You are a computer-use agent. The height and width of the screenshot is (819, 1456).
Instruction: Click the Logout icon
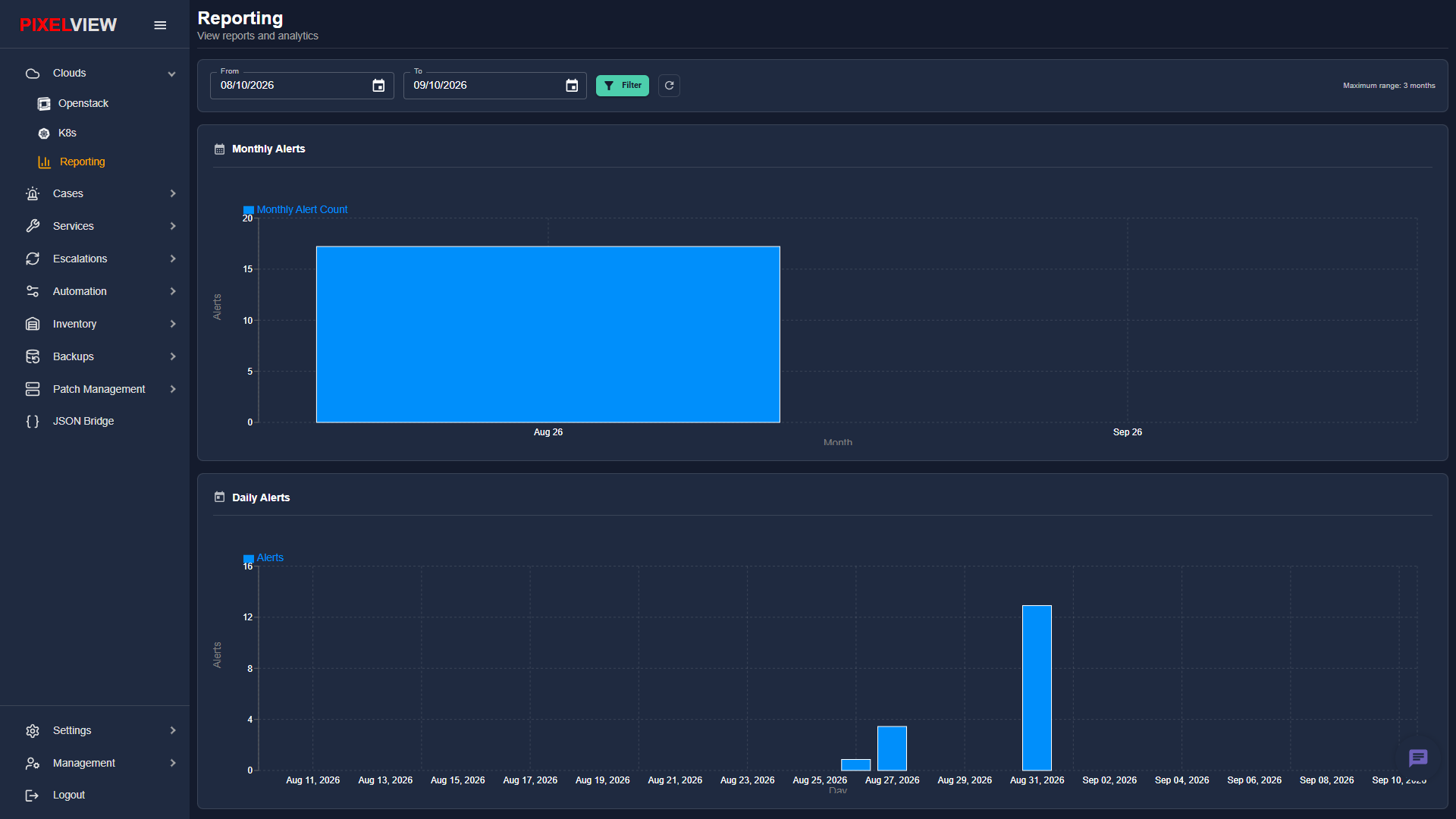click(33, 795)
